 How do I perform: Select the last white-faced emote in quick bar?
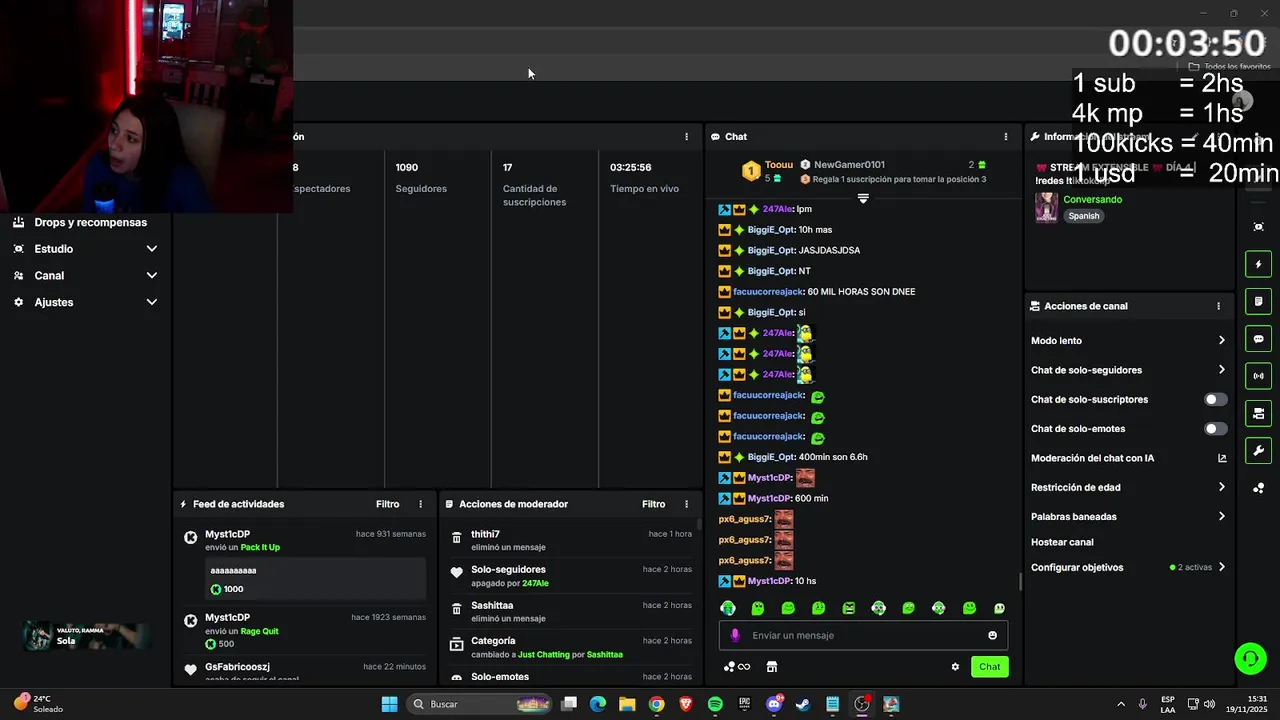[999, 608]
